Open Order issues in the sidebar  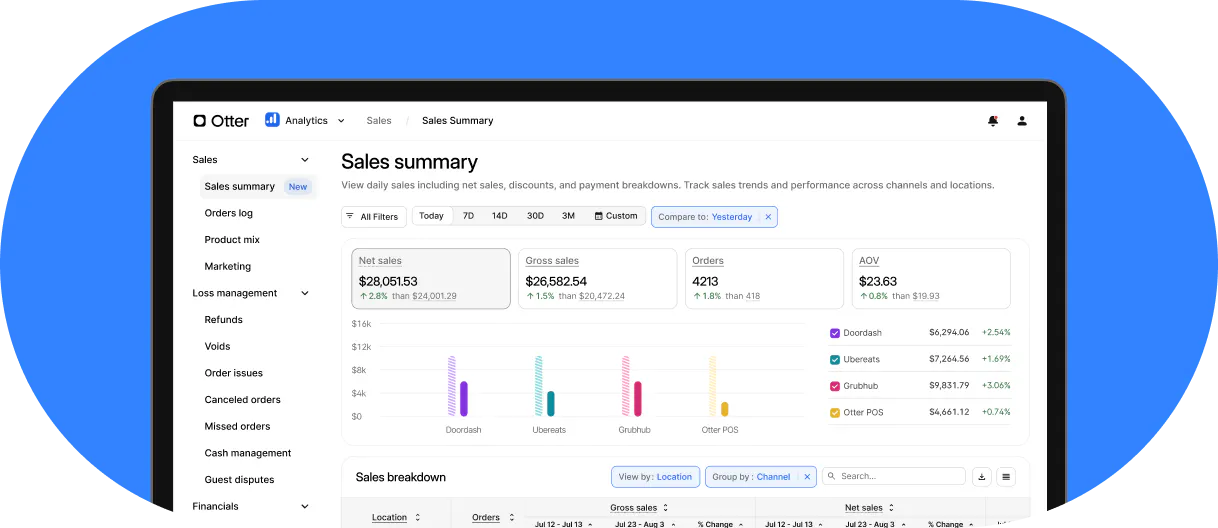pyautogui.click(x=234, y=373)
